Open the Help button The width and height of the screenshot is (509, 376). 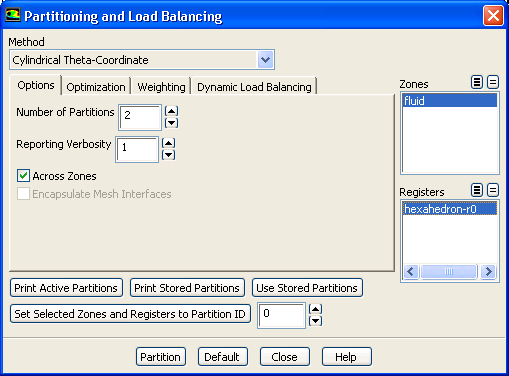pos(347,357)
